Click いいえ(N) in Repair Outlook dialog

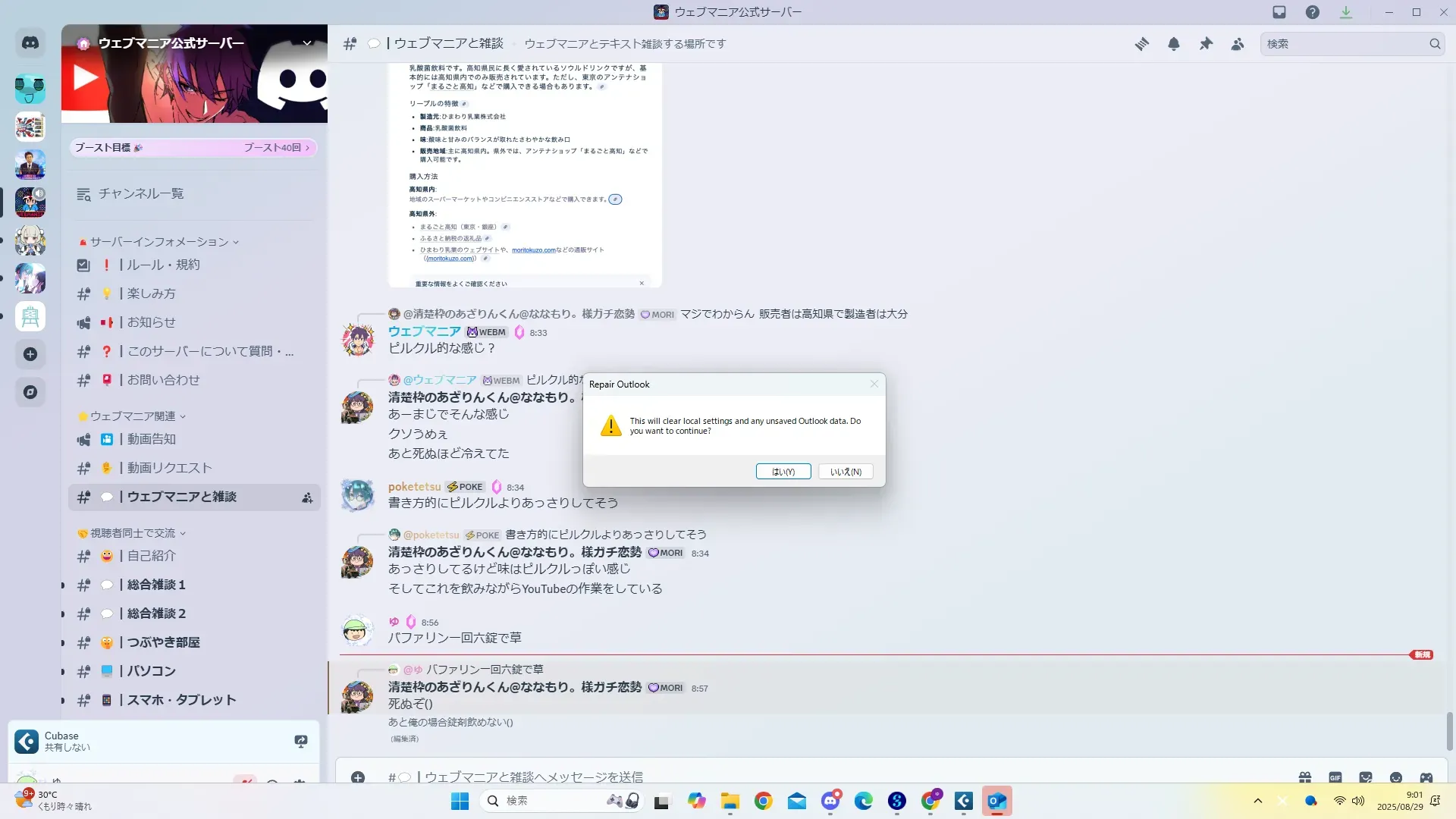[x=846, y=472]
